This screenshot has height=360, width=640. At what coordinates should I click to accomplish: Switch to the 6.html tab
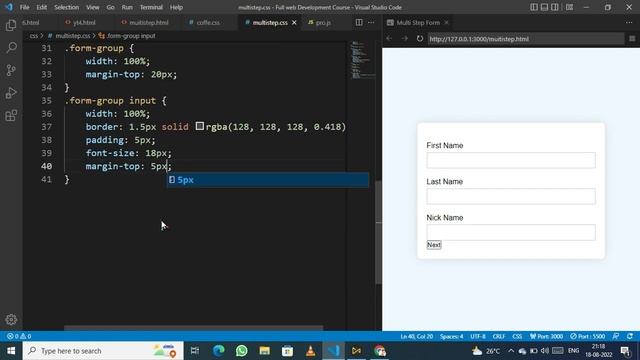tap(31, 22)
